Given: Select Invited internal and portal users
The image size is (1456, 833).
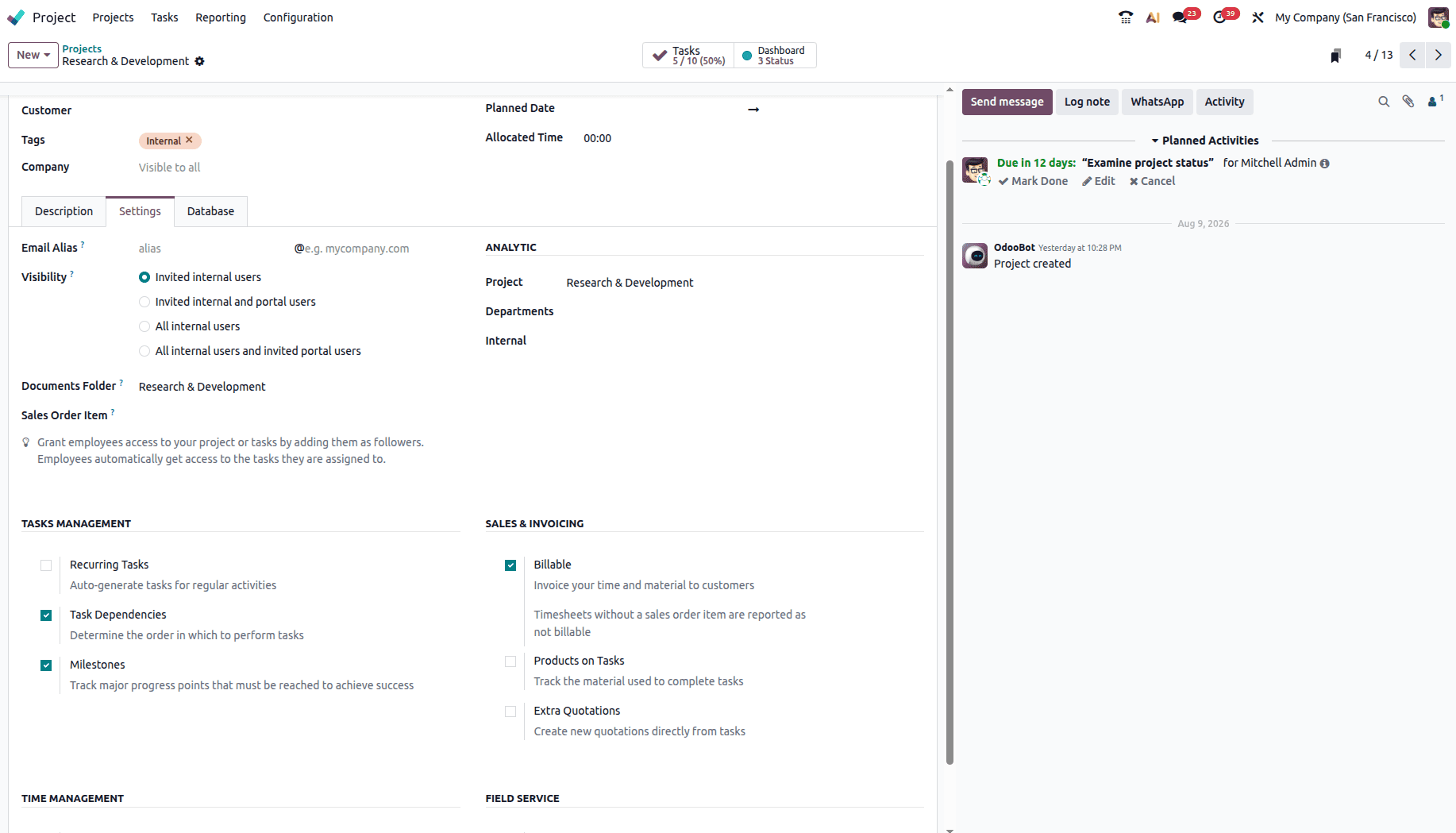Looking at the screenshot, I should tap(144, 302).
